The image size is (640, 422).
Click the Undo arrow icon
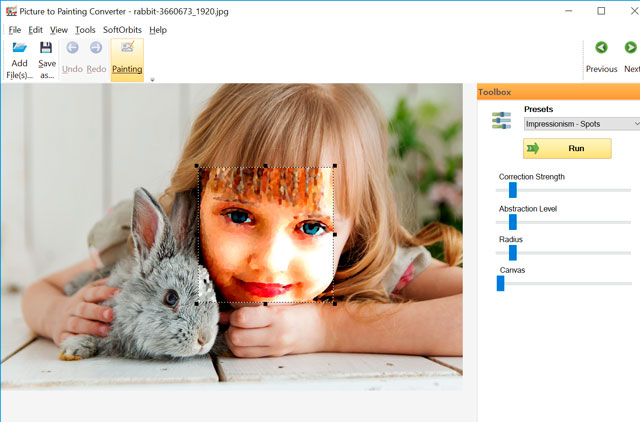tap(72, 48)
